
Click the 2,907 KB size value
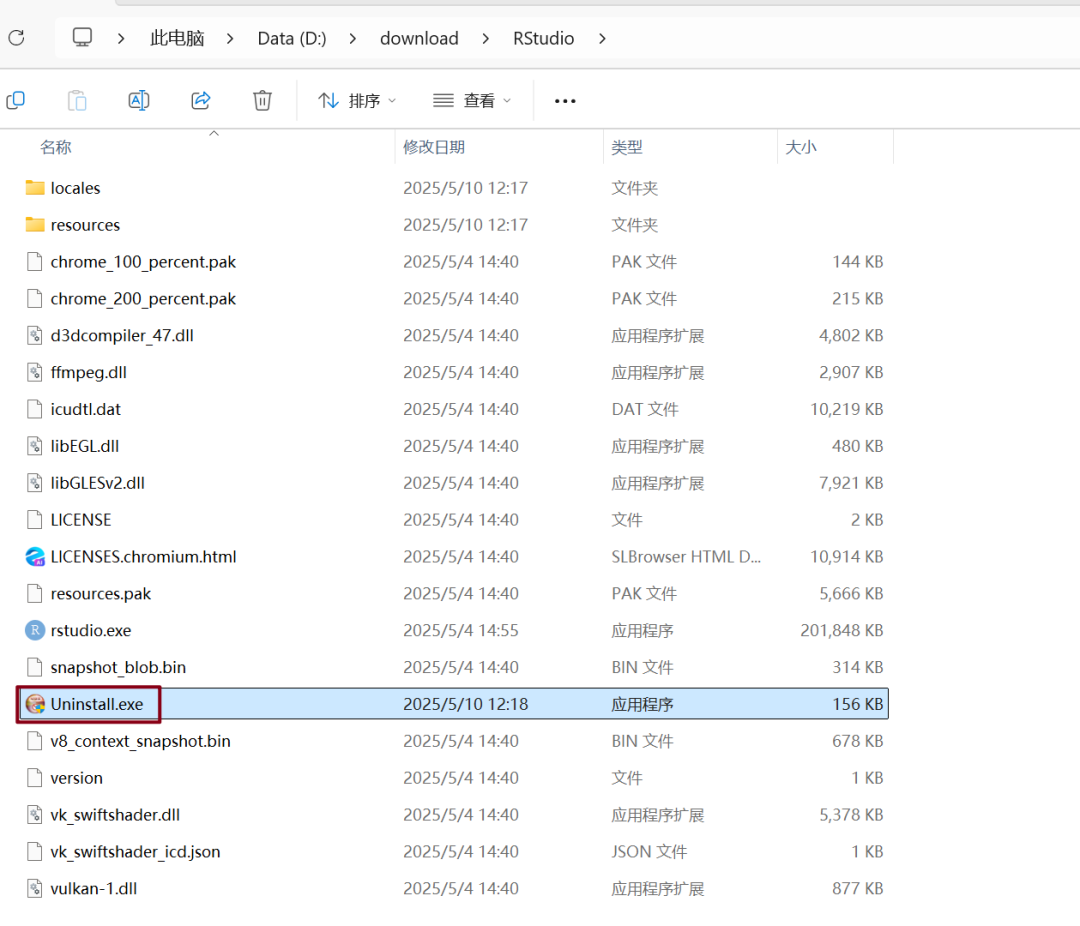click(851, 372)
